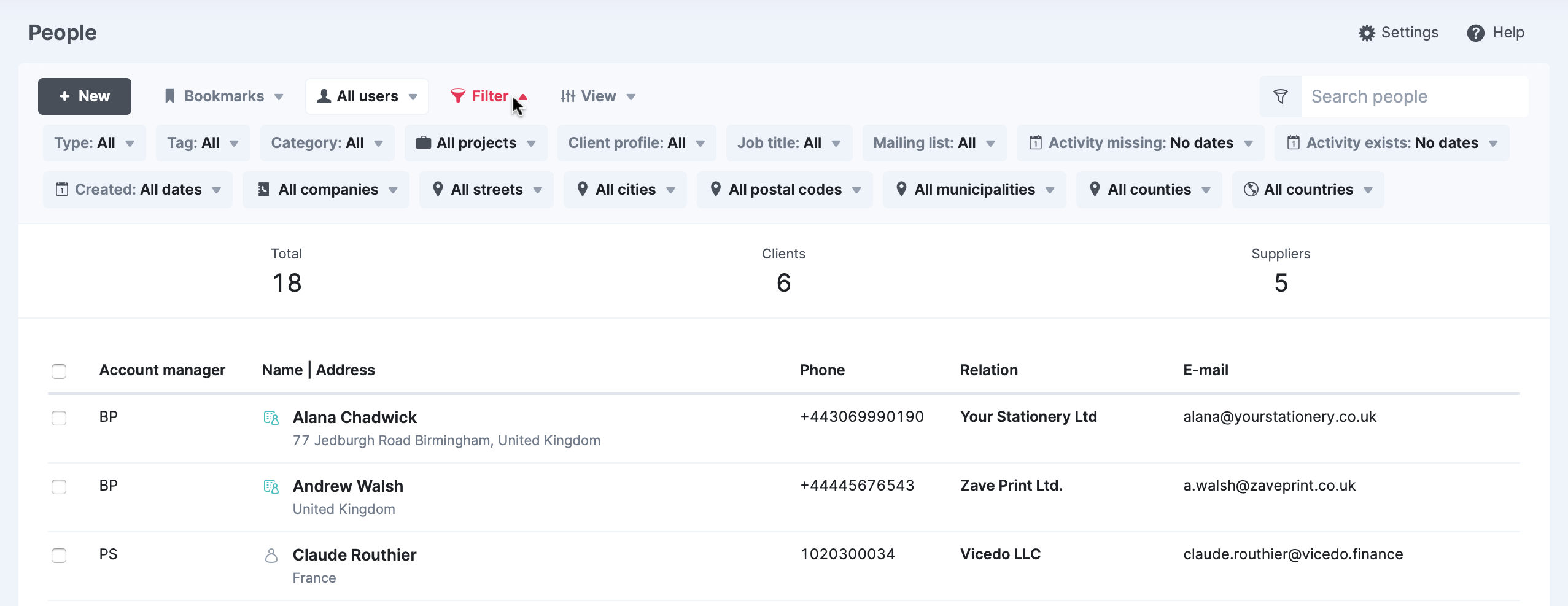Click email claude.routhier@vicedo.finance
Screen dimensions: 1568x606
[x=1293, y=554]
